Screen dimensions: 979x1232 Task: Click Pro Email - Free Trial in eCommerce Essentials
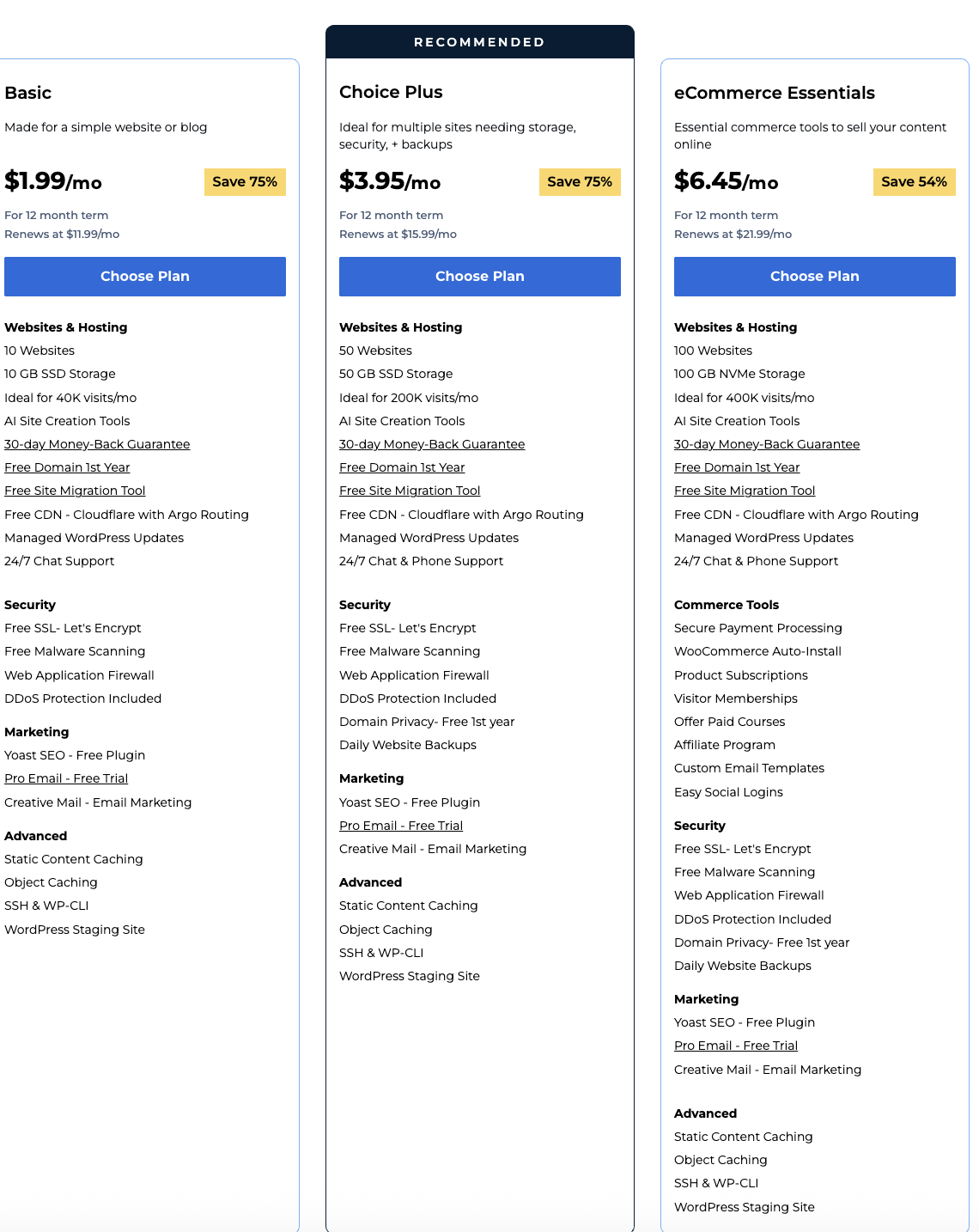point(736,1046)
